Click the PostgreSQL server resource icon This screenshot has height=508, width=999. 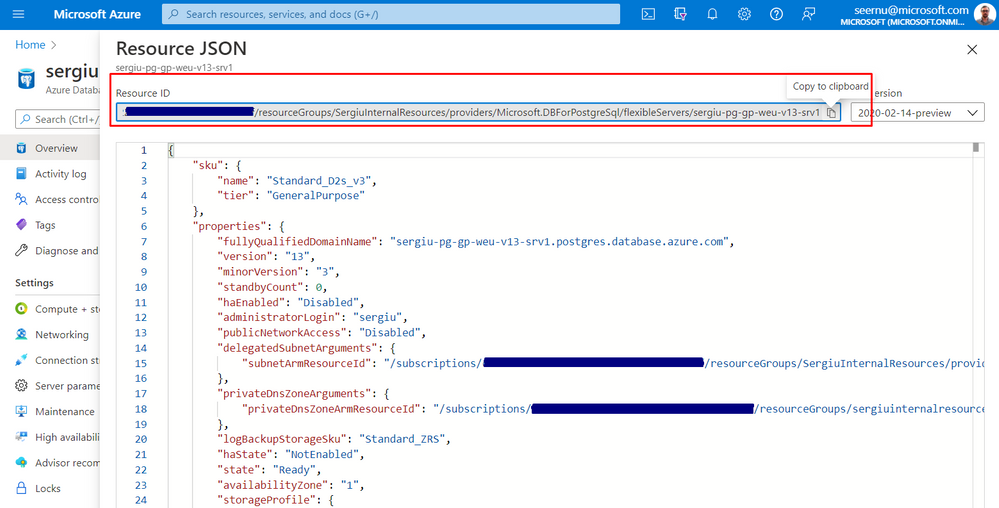pyautogui.click(x=26, y=78)
